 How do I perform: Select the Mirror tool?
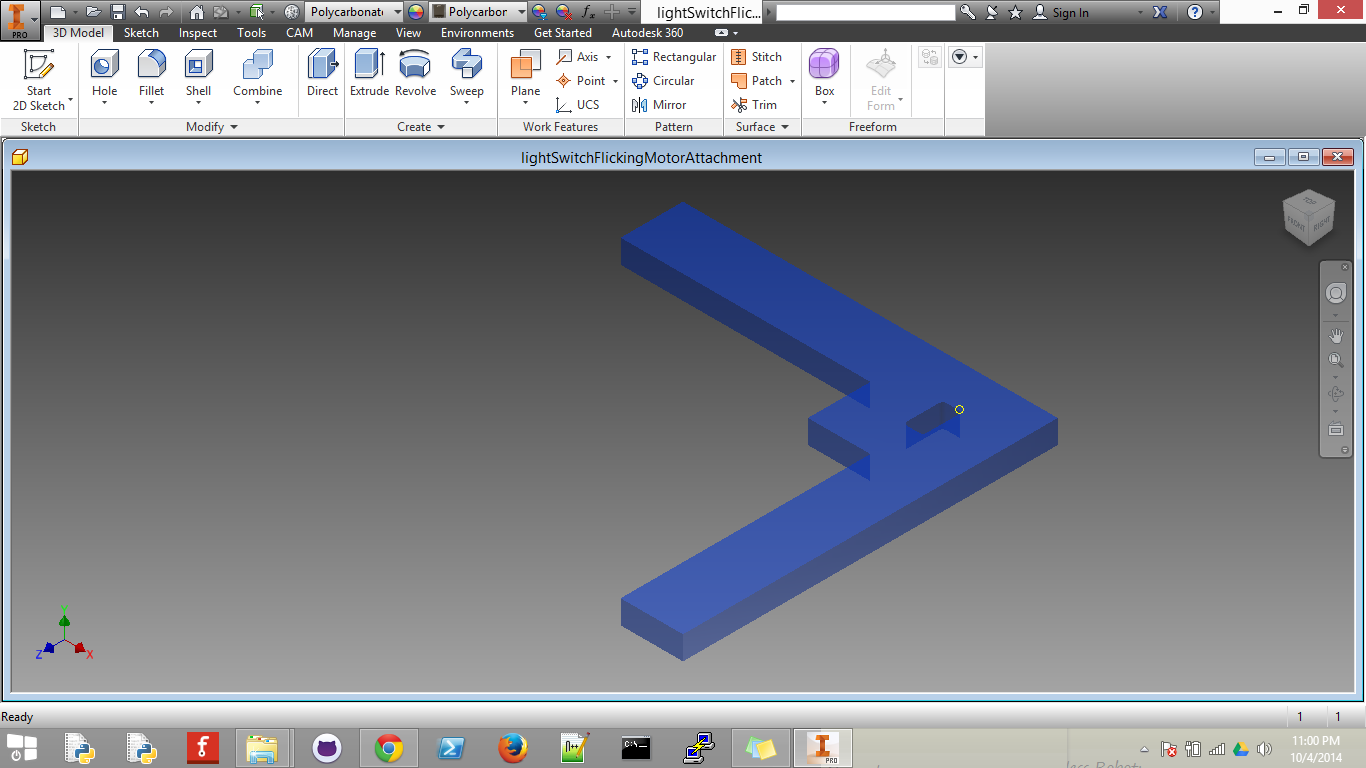tap(659, 105)
